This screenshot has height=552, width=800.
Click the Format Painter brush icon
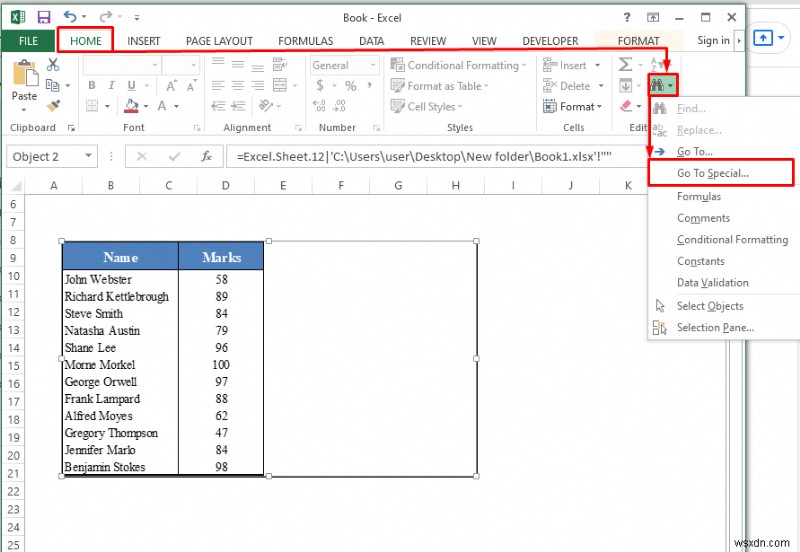(53, 106)
